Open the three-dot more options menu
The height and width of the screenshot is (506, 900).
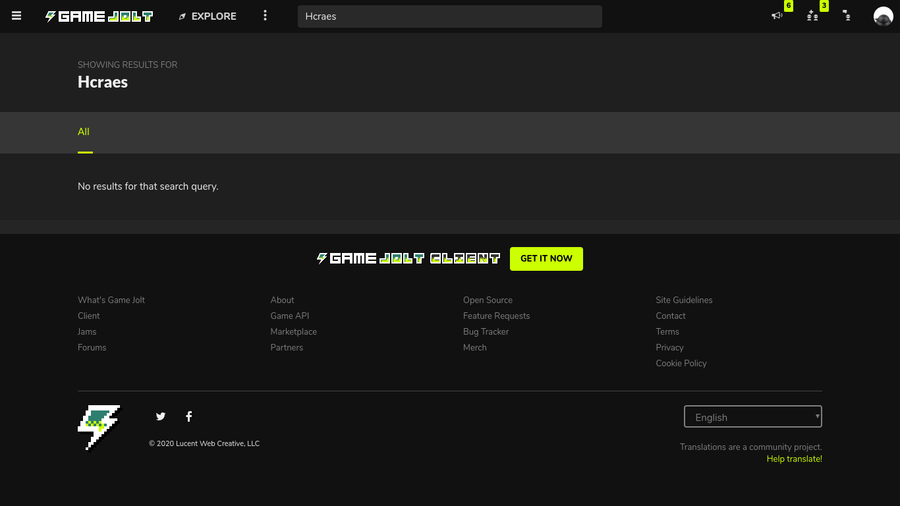[x=265, y=15]
